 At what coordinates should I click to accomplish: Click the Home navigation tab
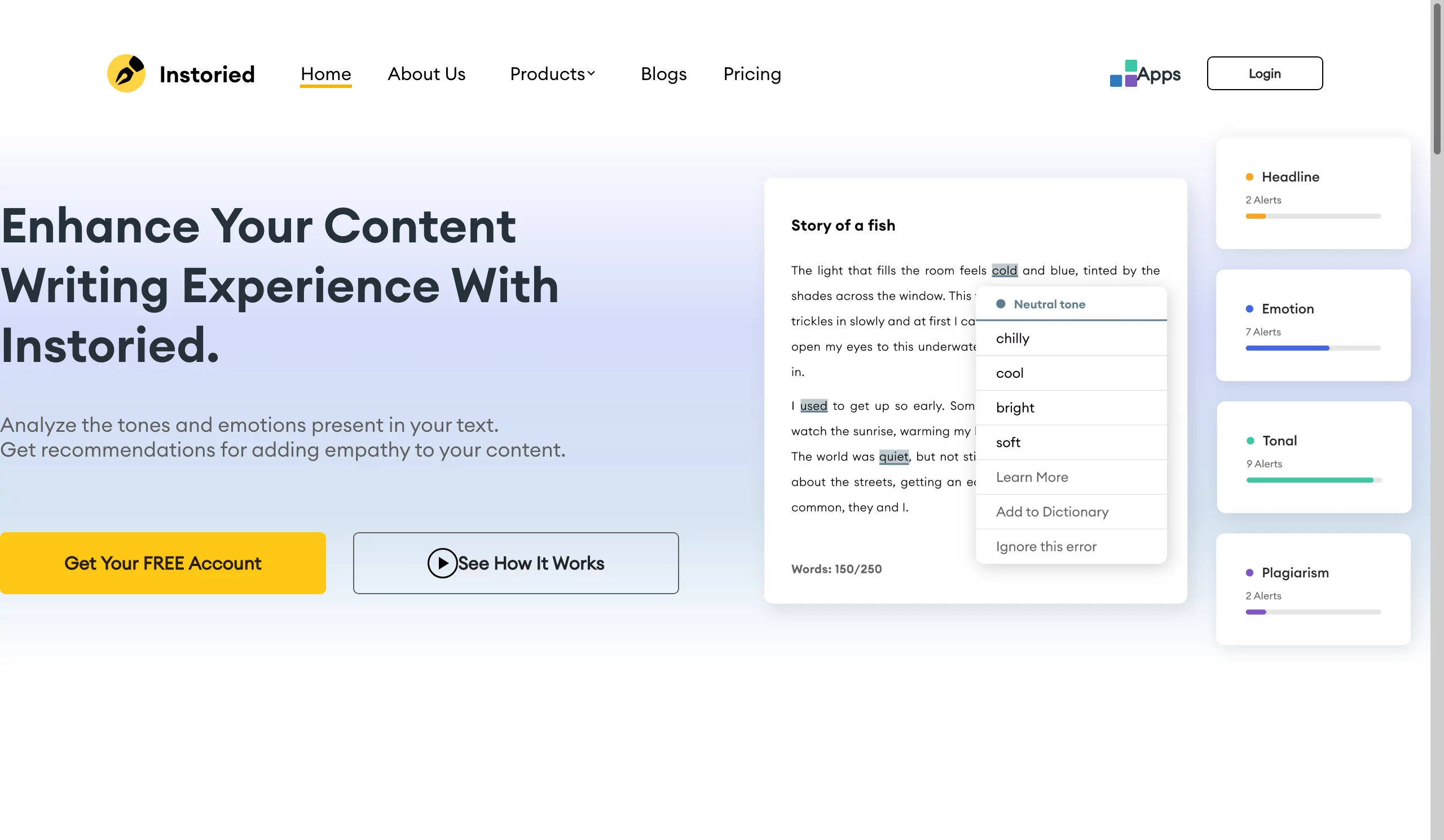click(x=326, y=73)
